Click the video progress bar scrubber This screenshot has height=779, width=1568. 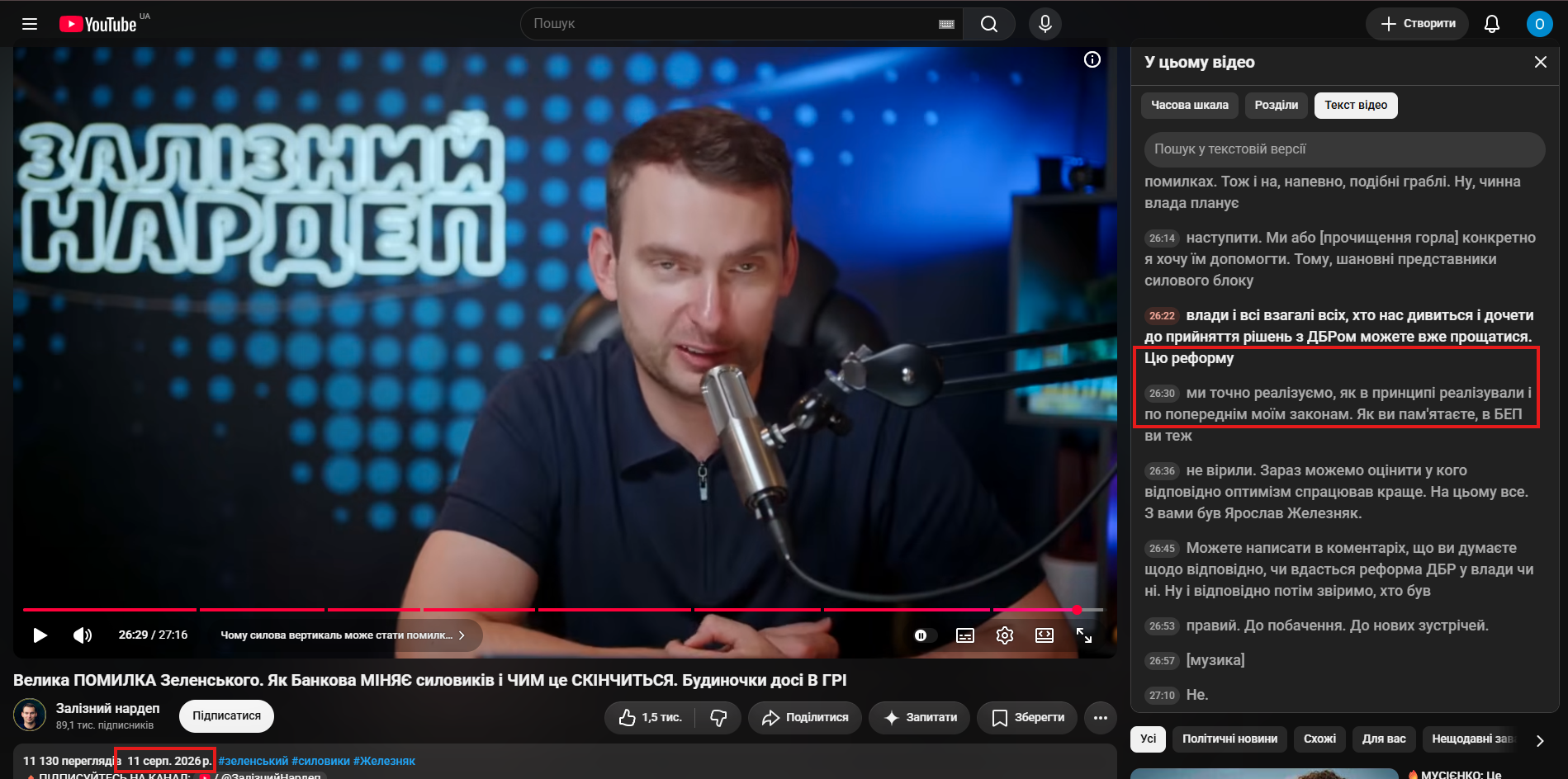pyautogui.click(x=1077, y=610)
